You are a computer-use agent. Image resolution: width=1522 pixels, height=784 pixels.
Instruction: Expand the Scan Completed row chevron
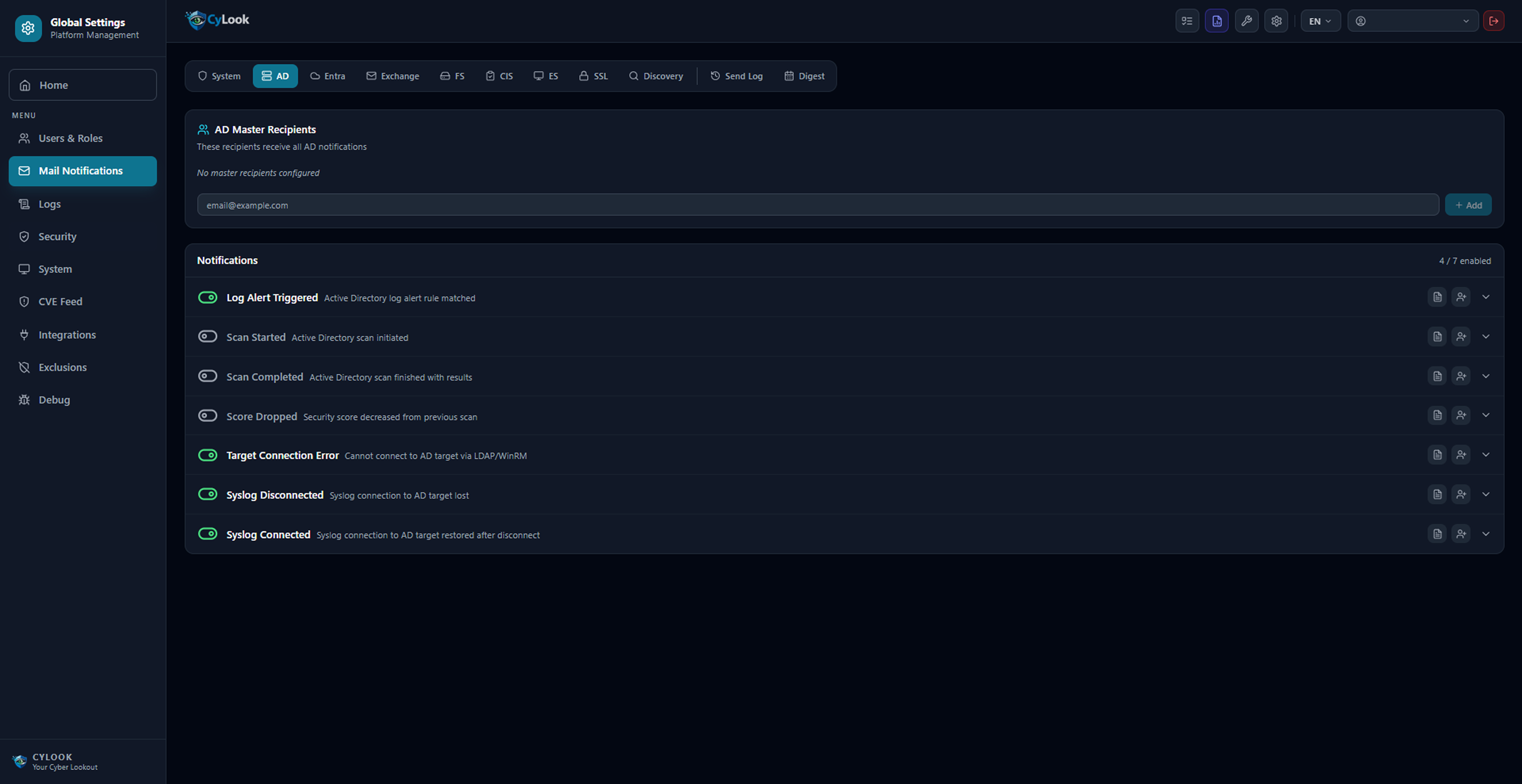pyautogui.click(x=1486, y=376)
